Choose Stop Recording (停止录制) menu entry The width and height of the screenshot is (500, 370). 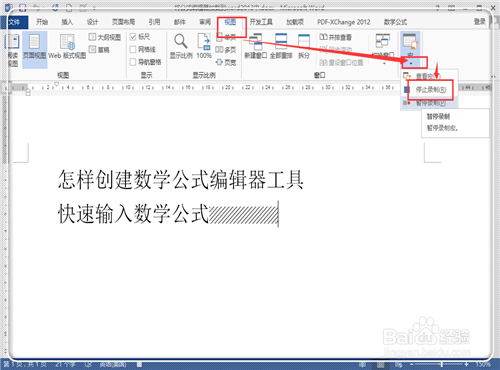(429, 90)
